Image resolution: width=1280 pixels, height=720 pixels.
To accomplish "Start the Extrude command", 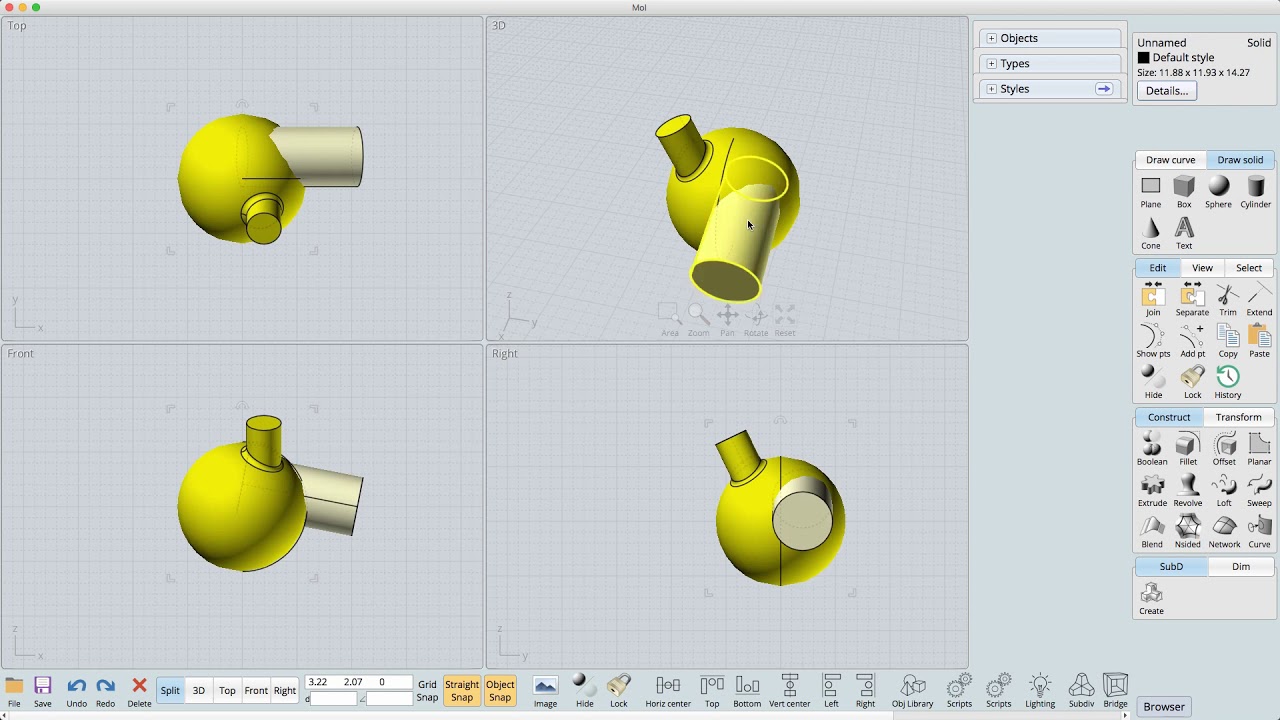I will [x=1152, y=490].
